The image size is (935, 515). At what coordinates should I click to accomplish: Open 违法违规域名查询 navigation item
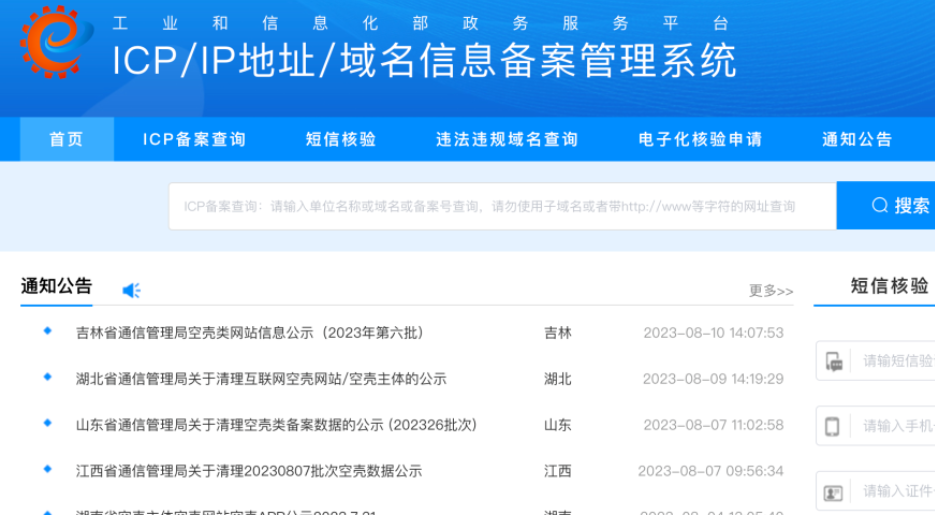point(507,139)
